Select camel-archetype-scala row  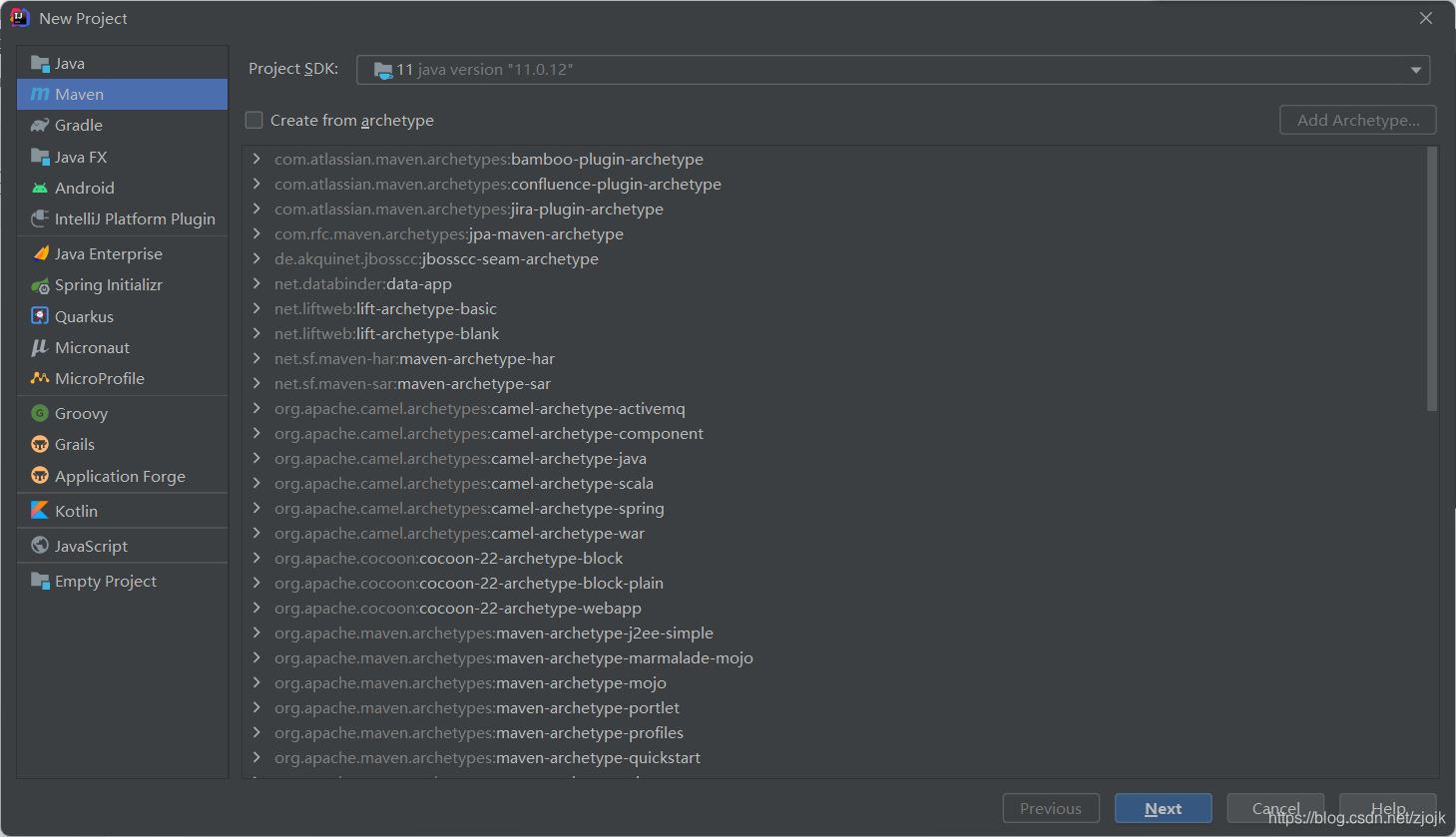(834, 483)
